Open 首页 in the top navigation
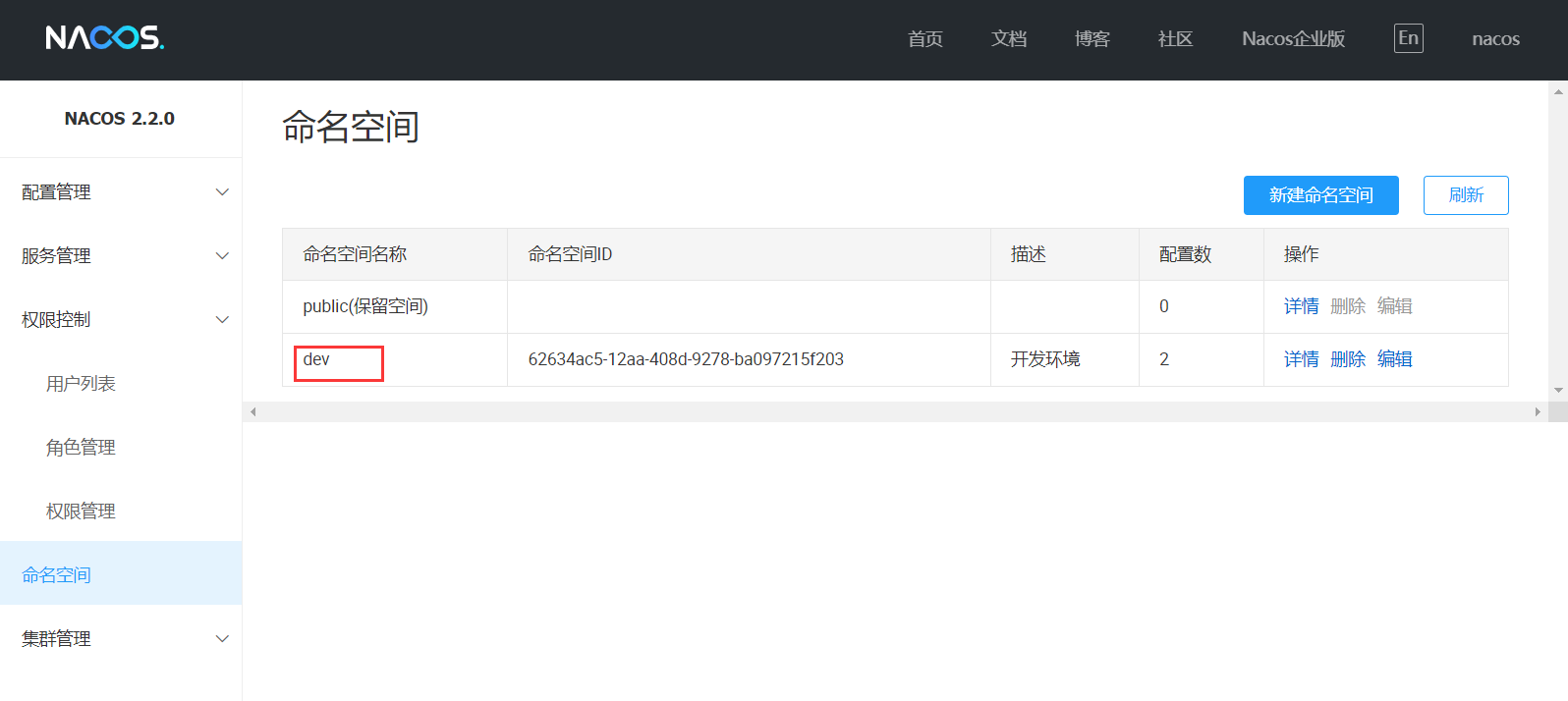This screenshot has height=701, width=1568. [924, 39]
